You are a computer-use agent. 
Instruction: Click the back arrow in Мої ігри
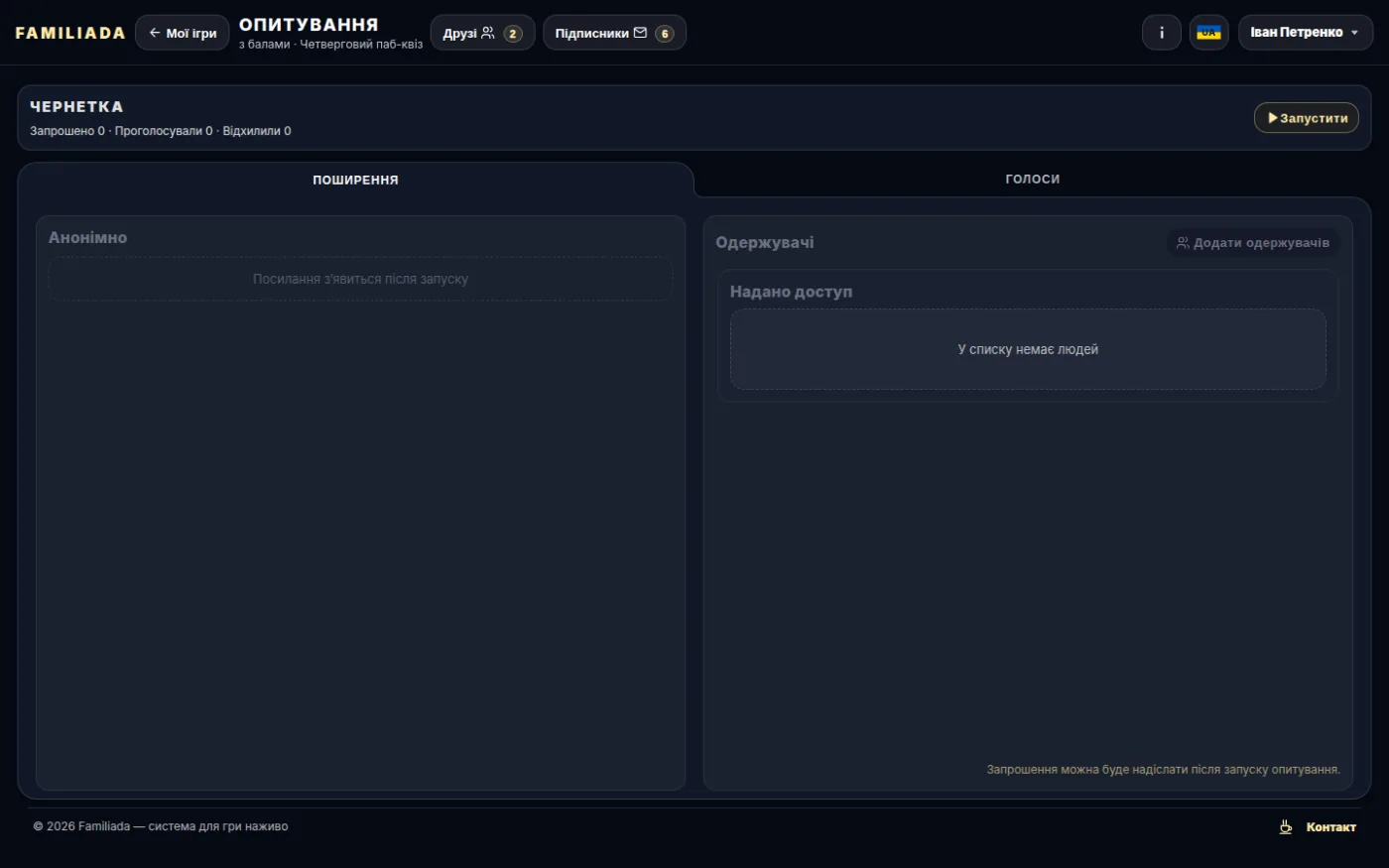155,33
